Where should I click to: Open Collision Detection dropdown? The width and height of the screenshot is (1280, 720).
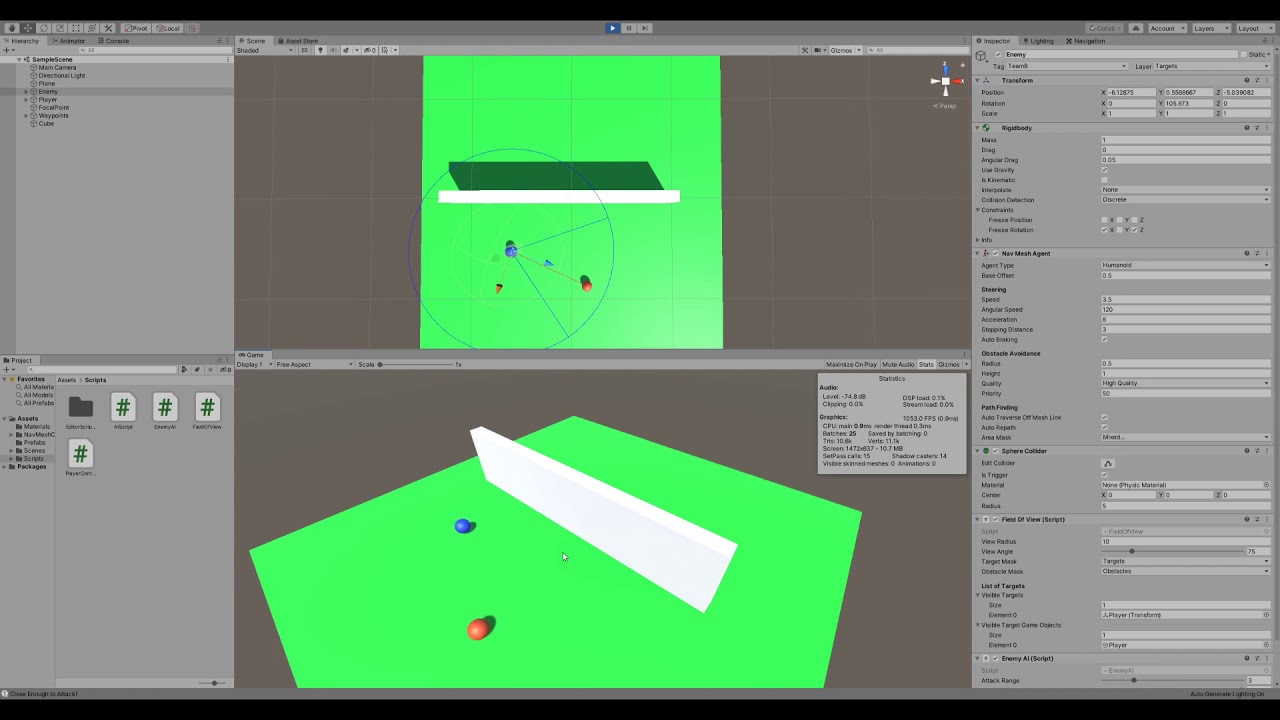1185,200
